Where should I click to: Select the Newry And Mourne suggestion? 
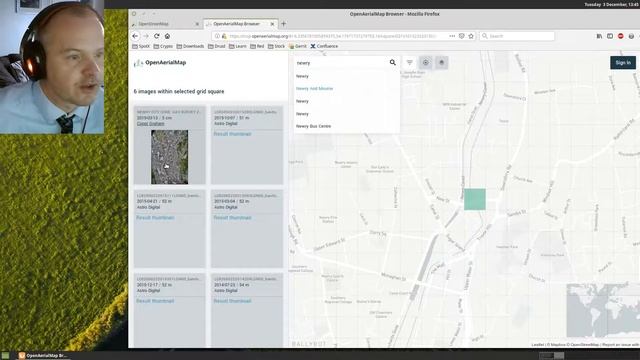pyautogui.click(x=314, y=89)
